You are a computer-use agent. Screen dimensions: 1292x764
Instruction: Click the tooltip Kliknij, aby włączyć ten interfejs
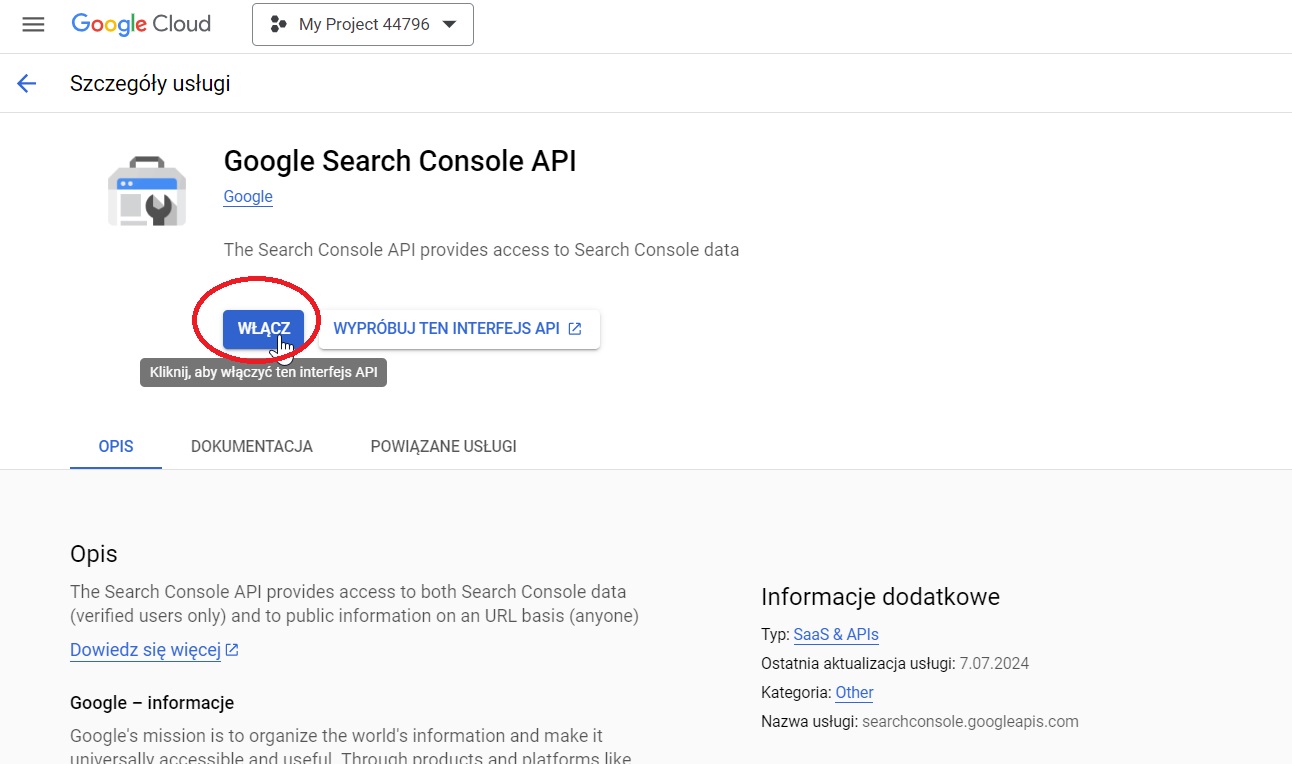[263, 371]
